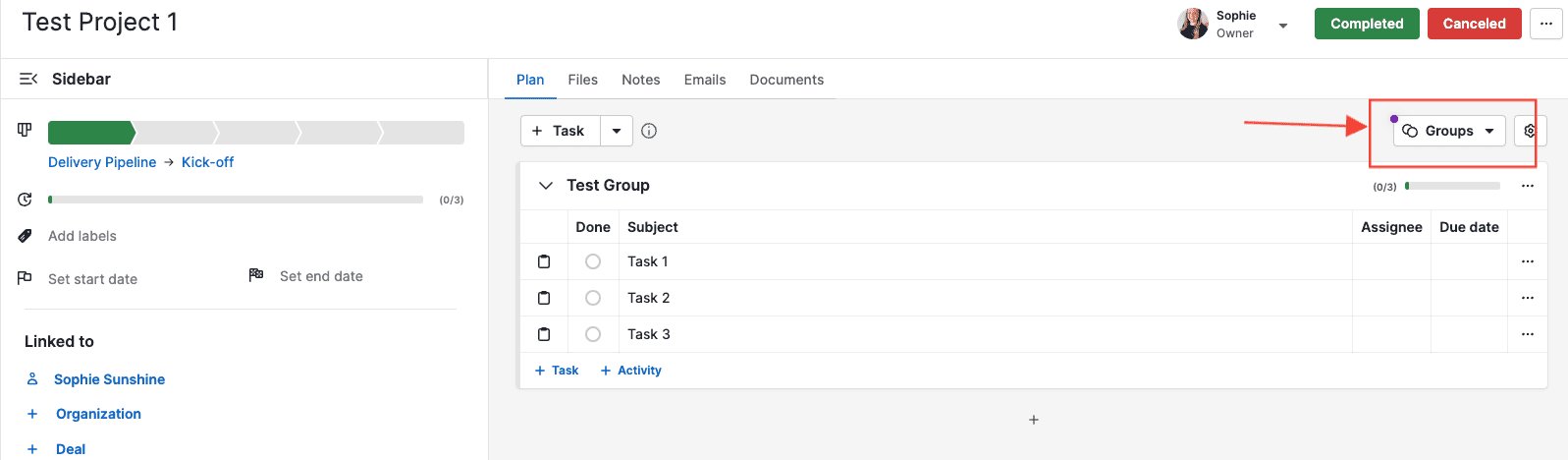Open the more options menu for Task 2

pos(1527,298)
